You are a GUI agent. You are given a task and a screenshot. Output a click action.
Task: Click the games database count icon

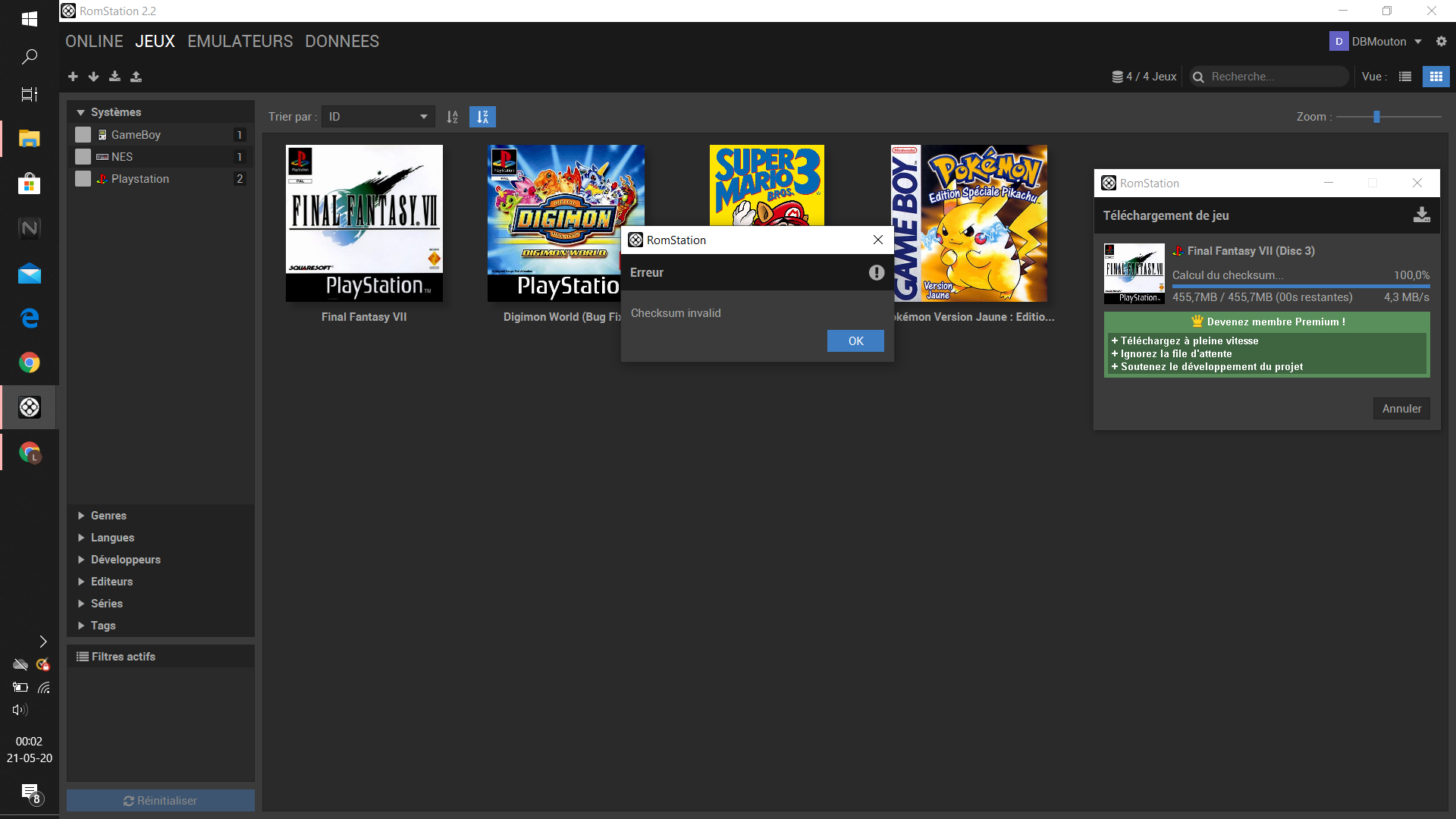tap(1117, 77)
